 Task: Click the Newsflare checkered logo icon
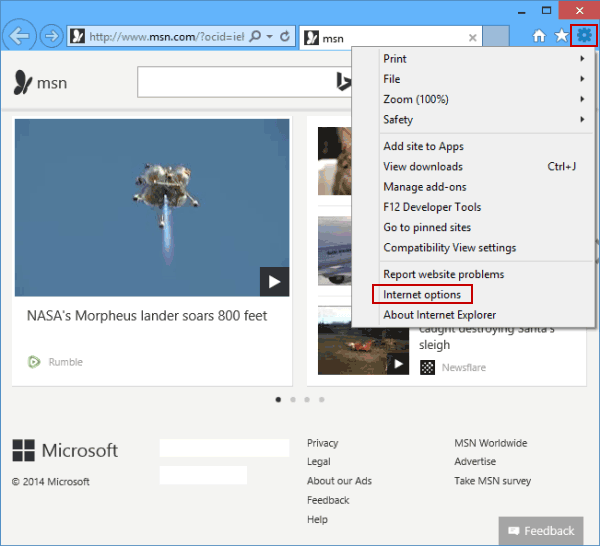[x=427, y=367]
